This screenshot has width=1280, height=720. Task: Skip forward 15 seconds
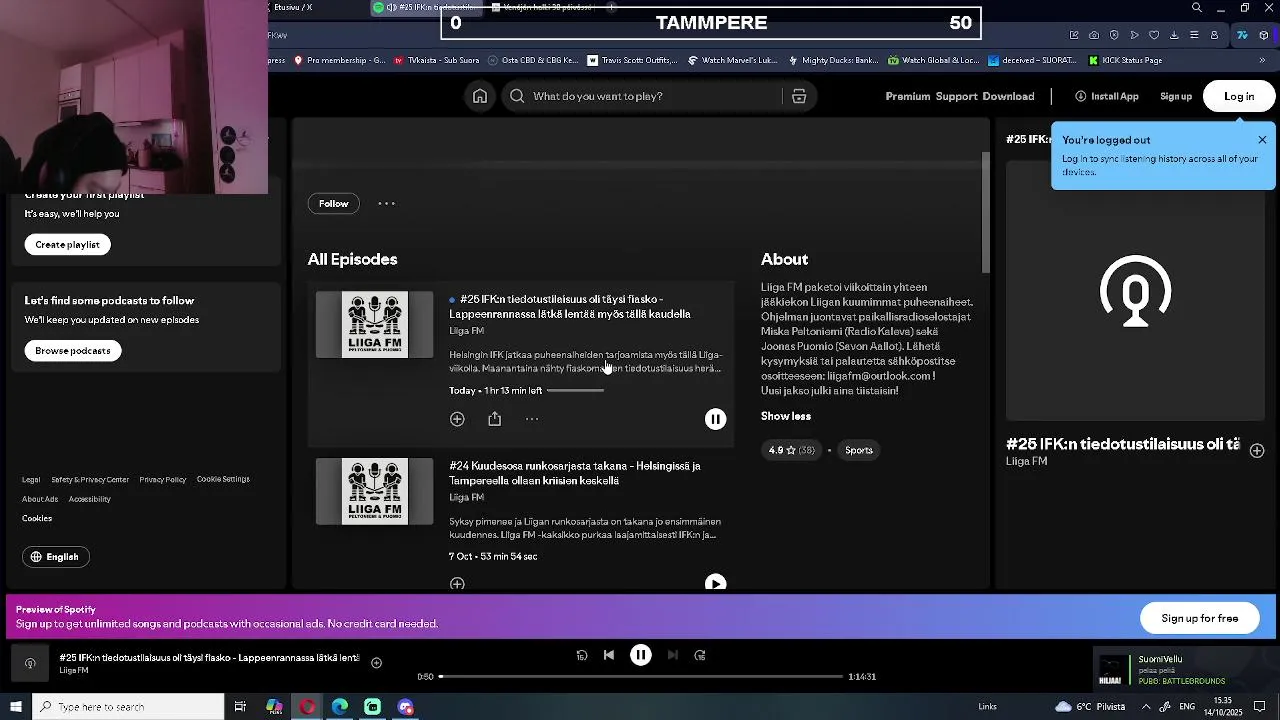tap(700, 655)
